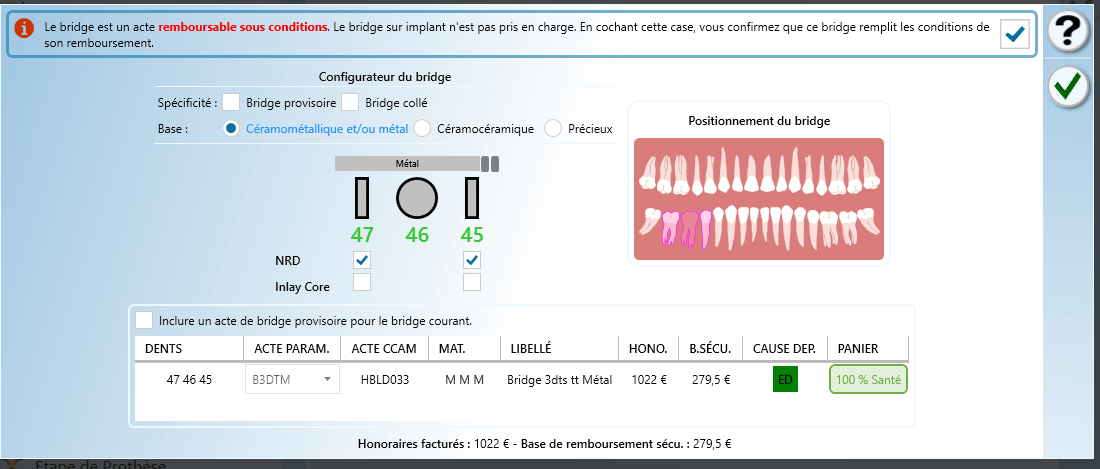Tick the Bridge collé checkbox
Image resolution: width=1100 pixels, height=469 pixels.
(350, 102)
